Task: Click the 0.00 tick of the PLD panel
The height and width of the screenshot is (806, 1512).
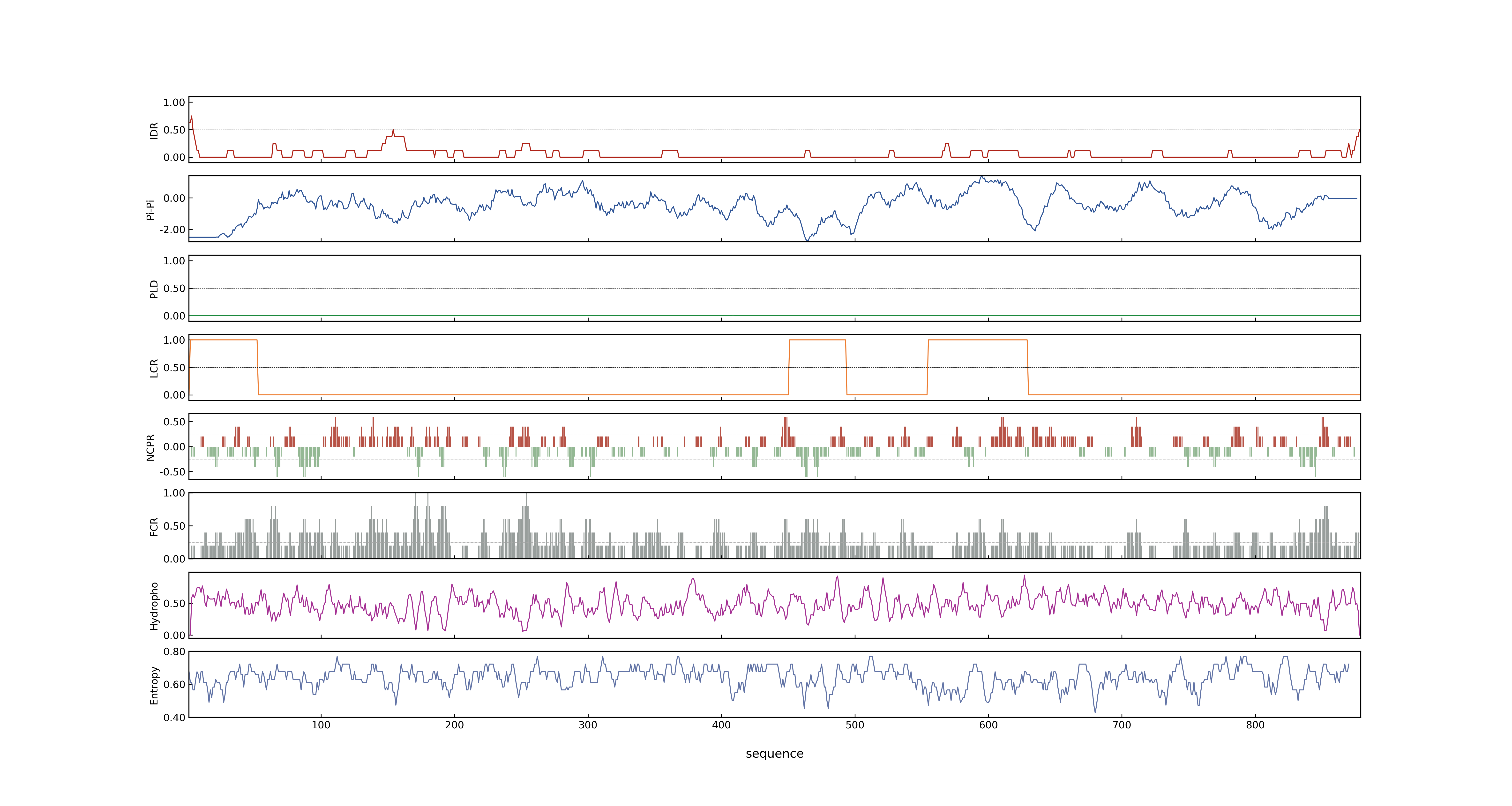Action: click(x=174, y=316)
